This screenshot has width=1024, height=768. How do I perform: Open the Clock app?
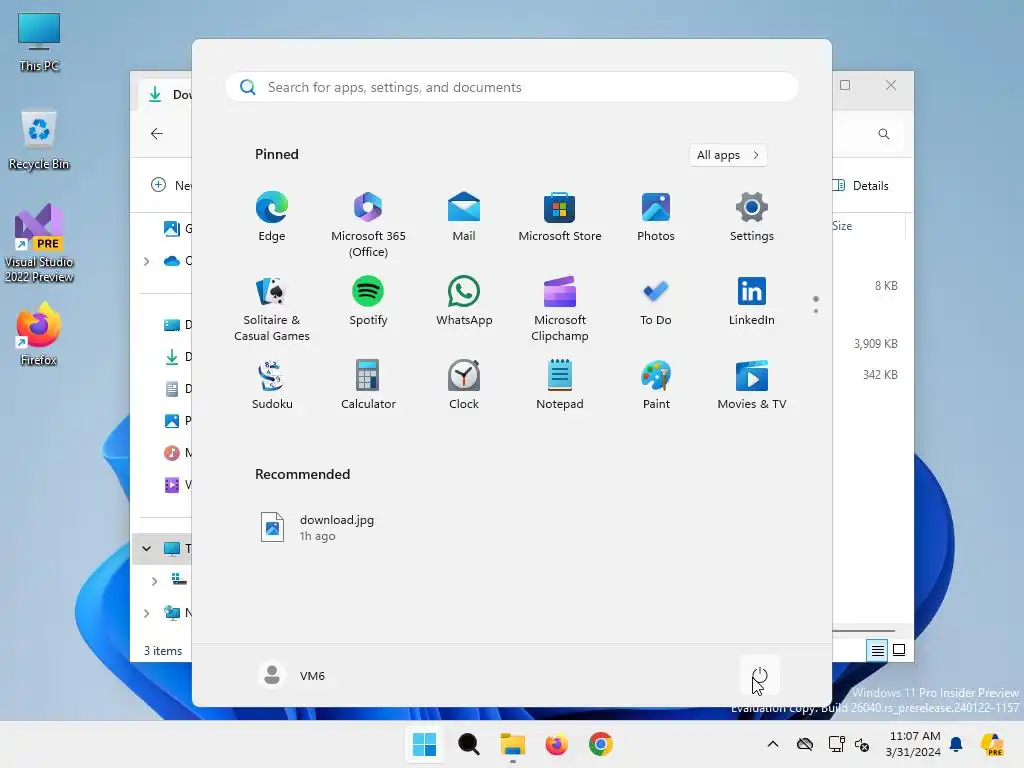pyautogui.click(x=464, y=385)
